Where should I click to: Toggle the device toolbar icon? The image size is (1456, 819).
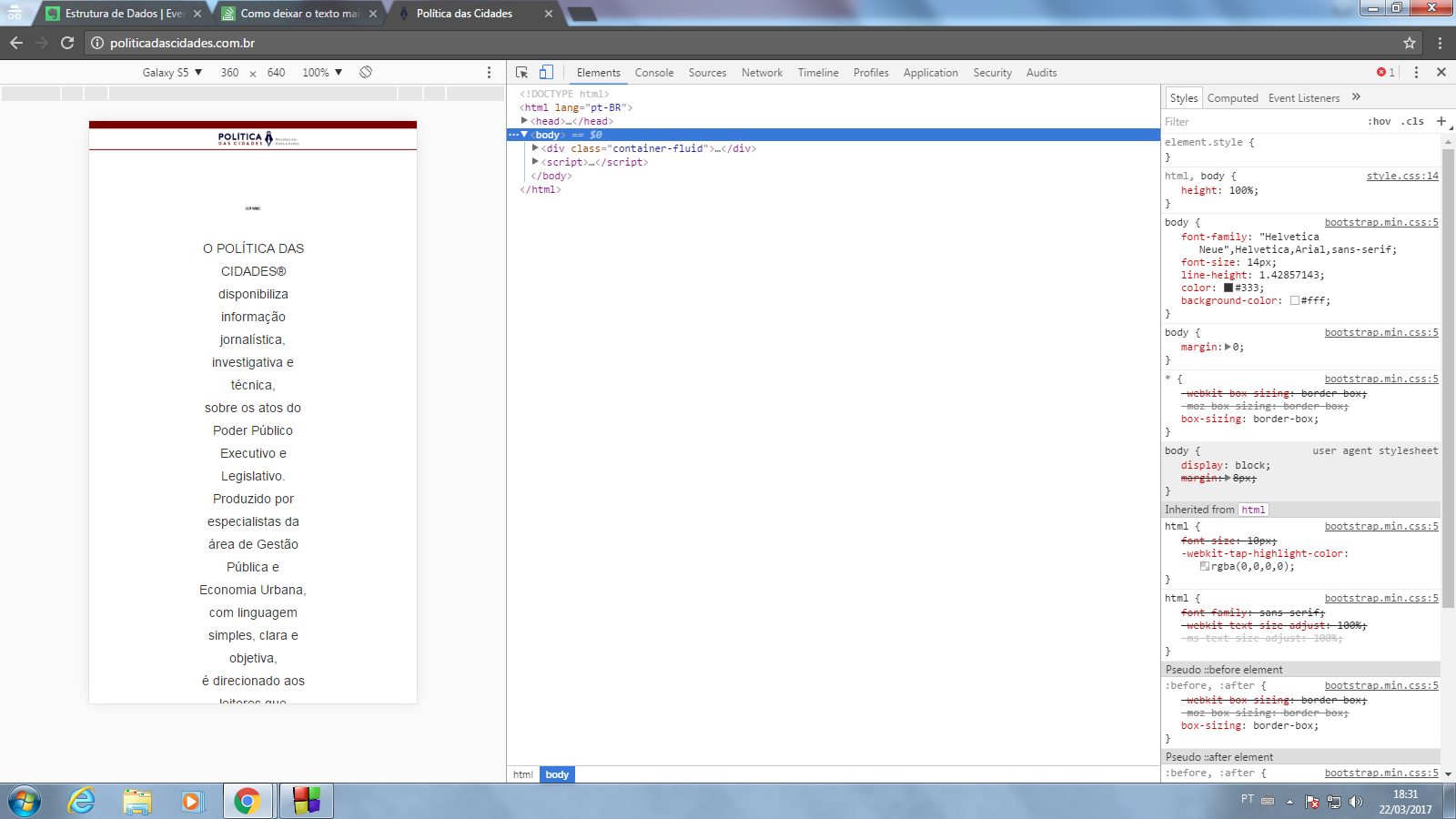(546, 73)
